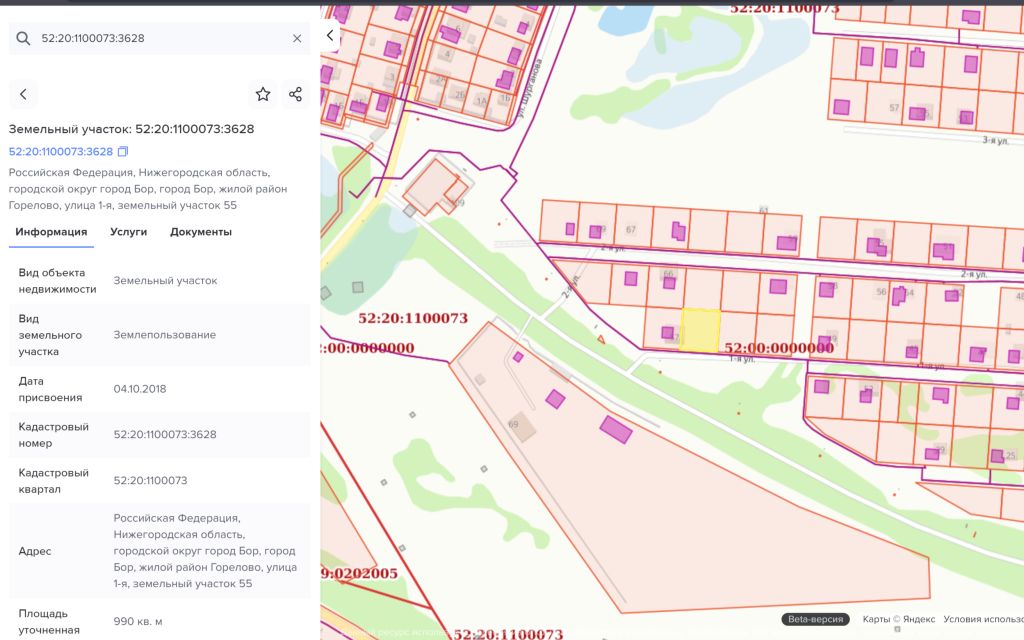1024x640 pixels.
Task: Click the Beta-версия badge
Action: (x=815, y=619)
